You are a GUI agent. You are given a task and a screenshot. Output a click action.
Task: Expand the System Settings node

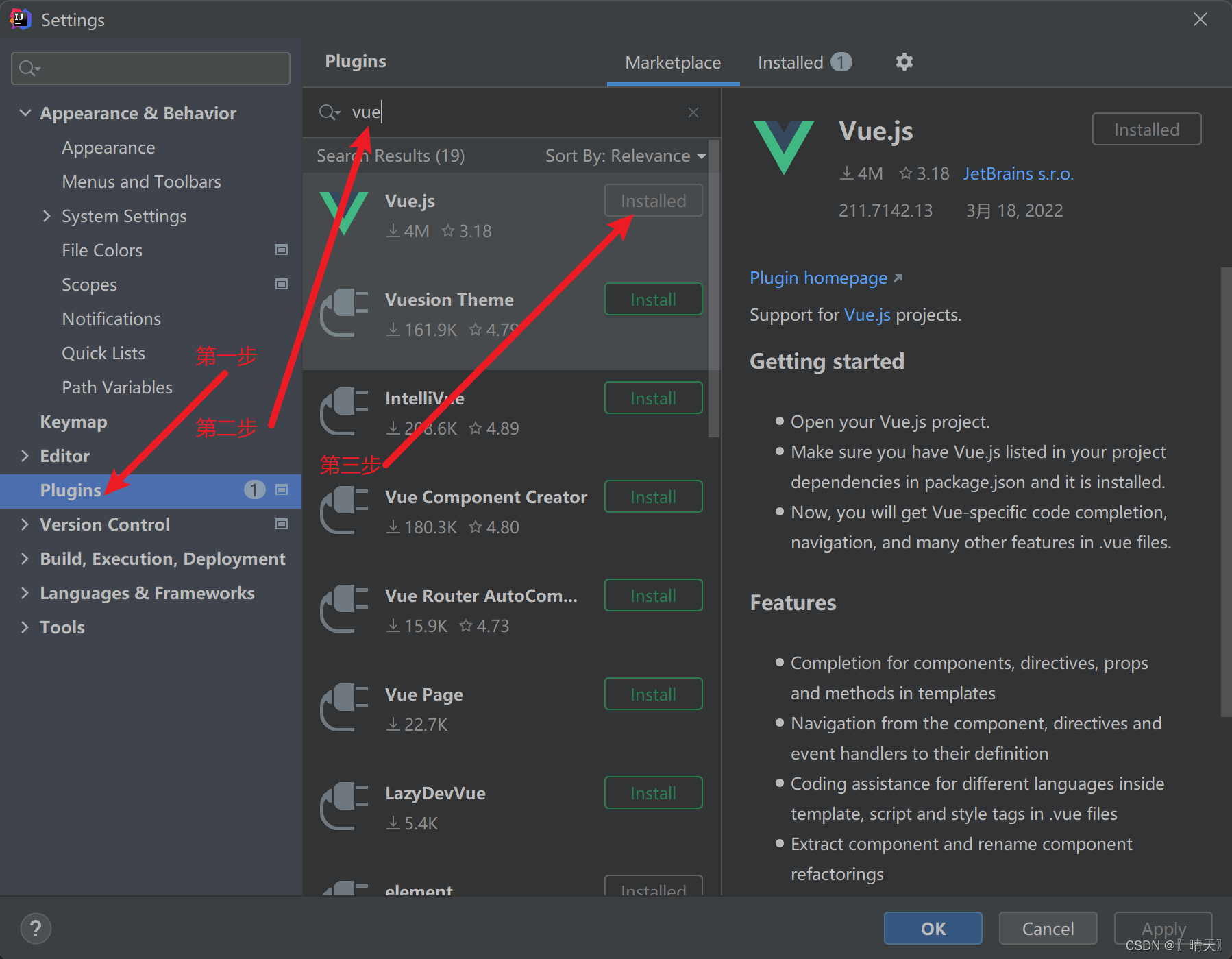[47, 216]
